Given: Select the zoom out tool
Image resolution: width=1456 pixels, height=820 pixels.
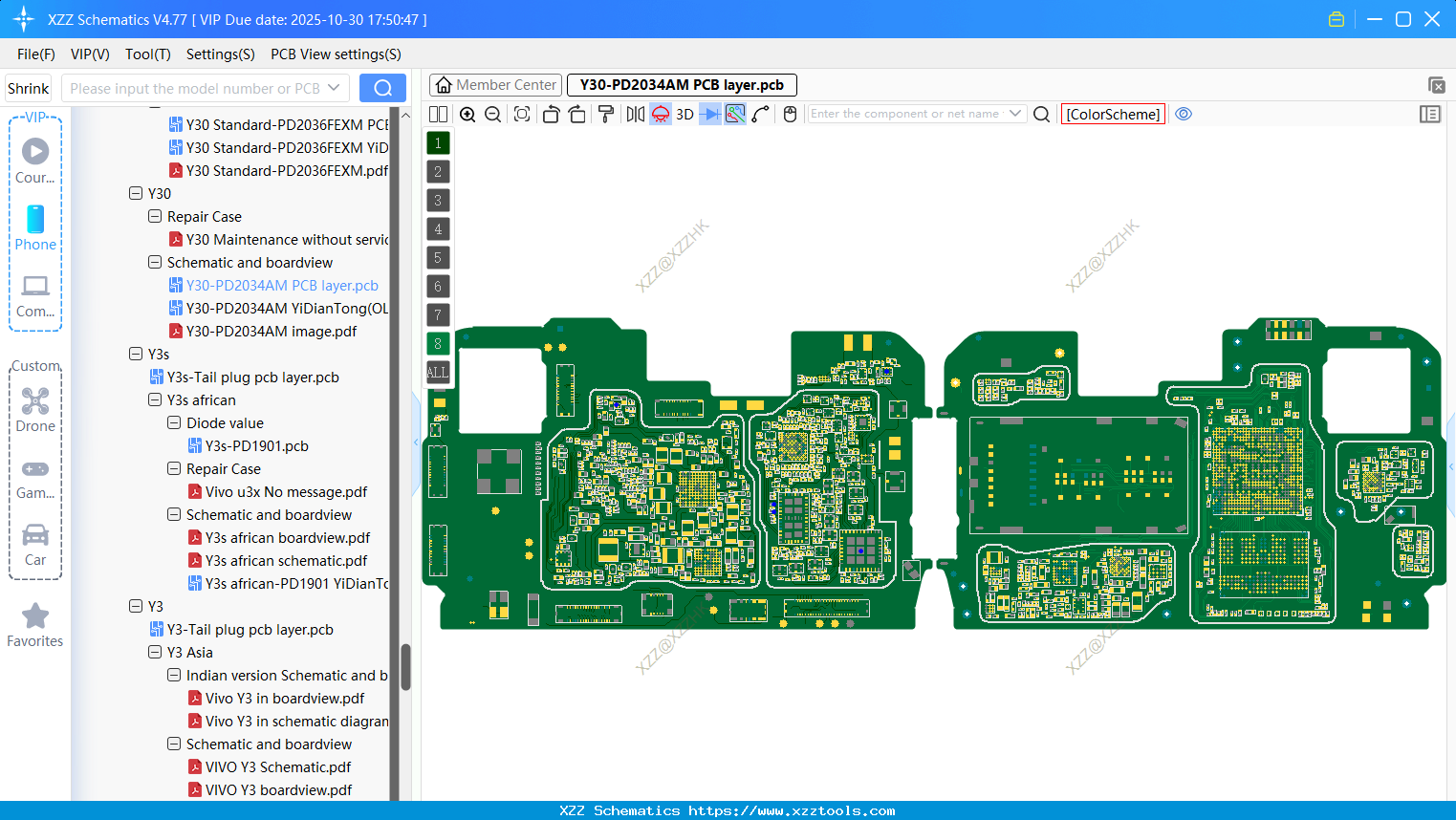Looking at the screenshot, I should 491,114.
